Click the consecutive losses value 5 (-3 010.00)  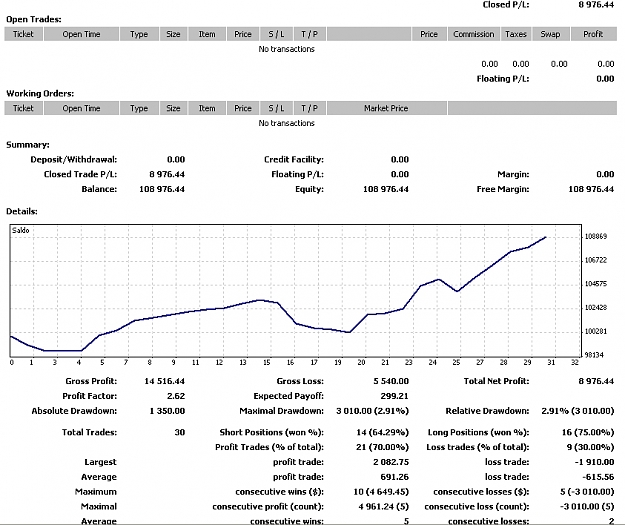click(x=588, y=492)
